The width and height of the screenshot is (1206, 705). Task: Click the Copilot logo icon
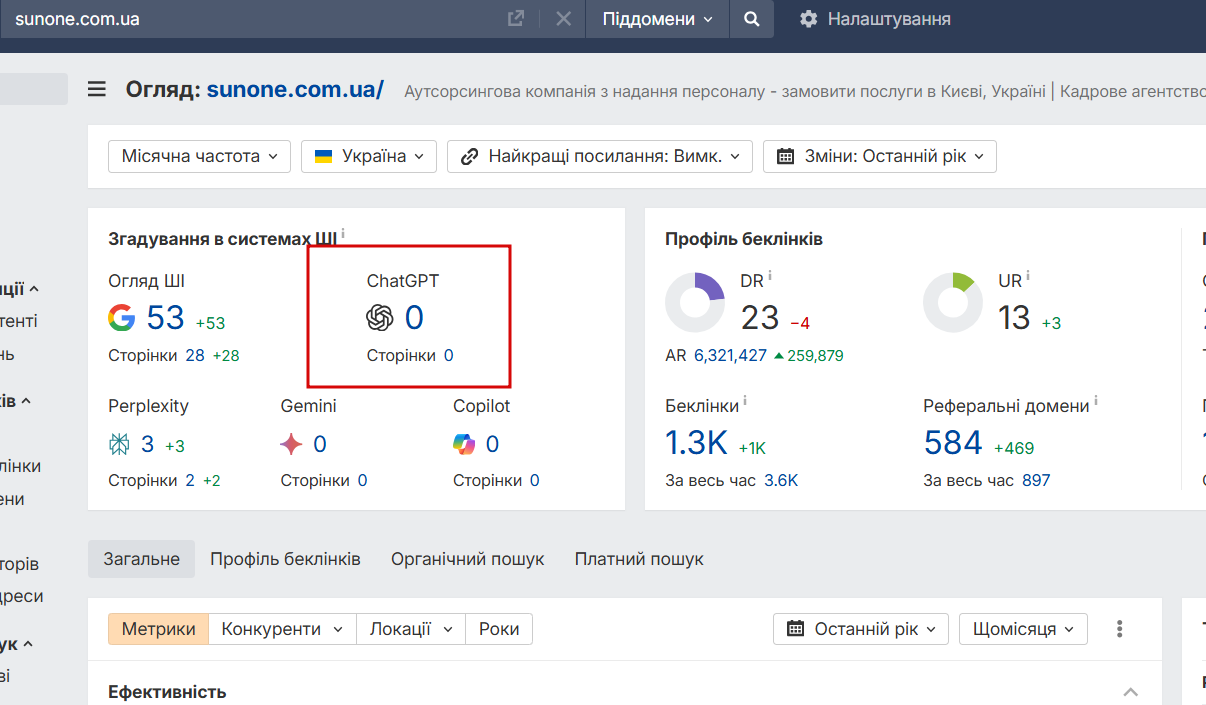pos(464,444)
